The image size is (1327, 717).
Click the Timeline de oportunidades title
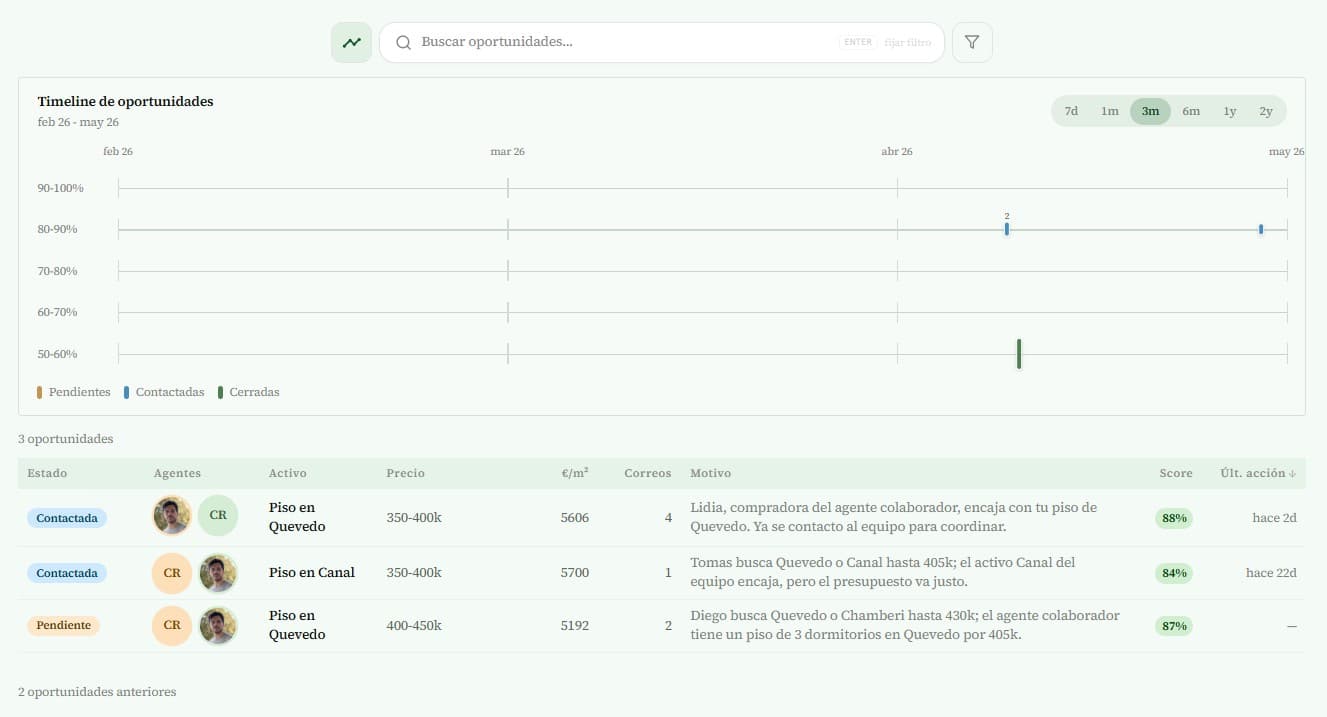[x=125, y=101]
